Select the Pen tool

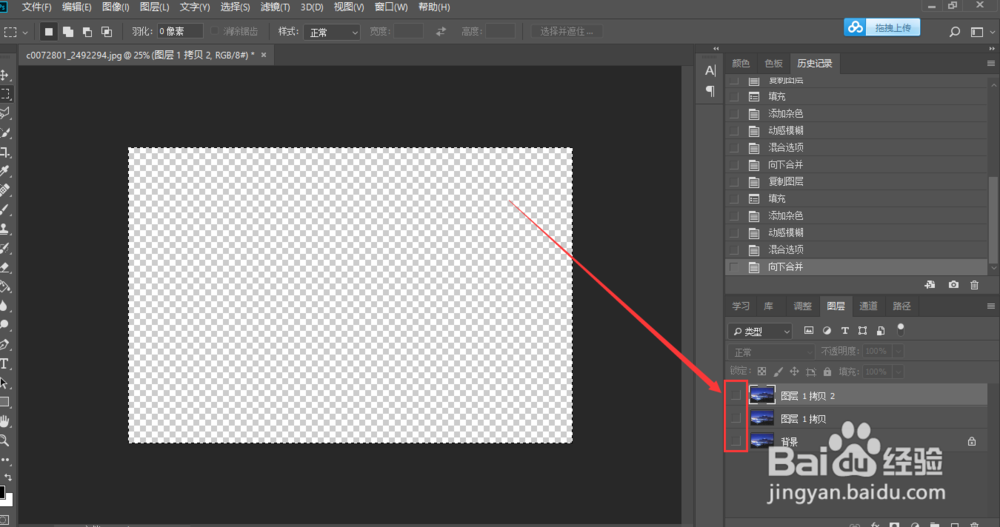click(4, 345)
